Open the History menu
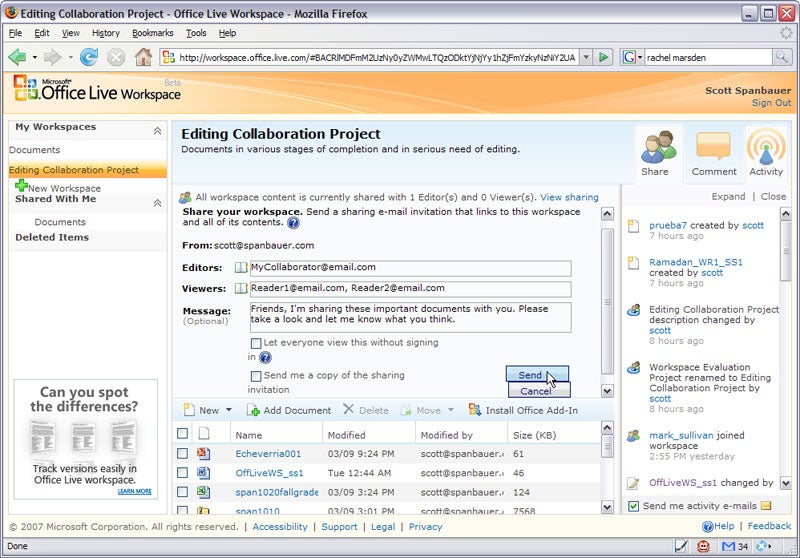 106,33
